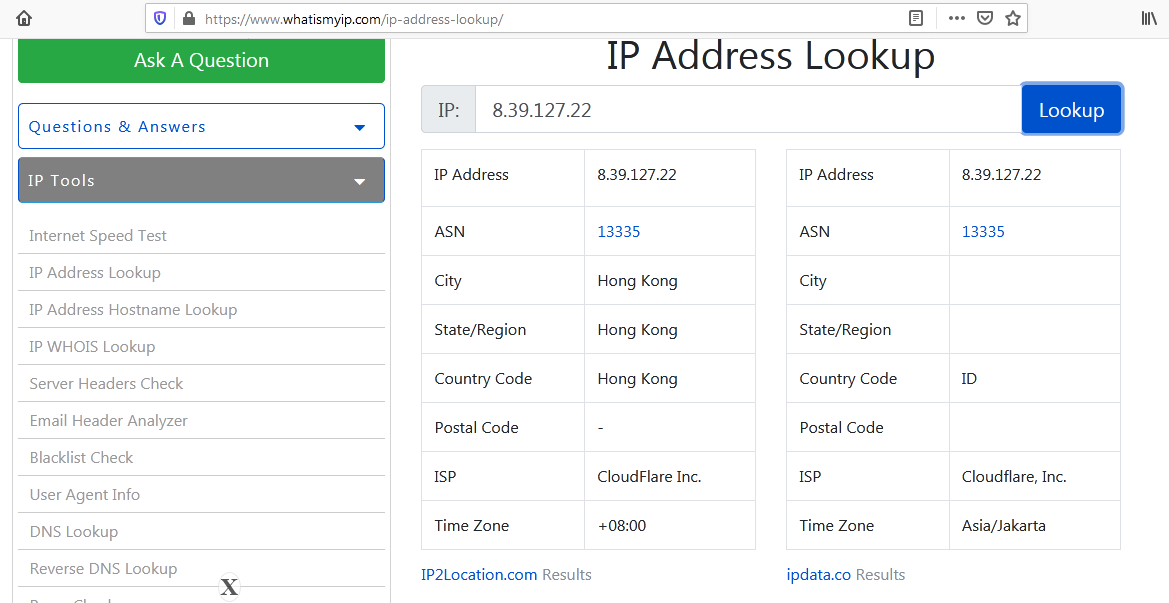This screenshot has height=603, width=1169.
Task: Click the Firefox home icon
Action: (24, 18)
